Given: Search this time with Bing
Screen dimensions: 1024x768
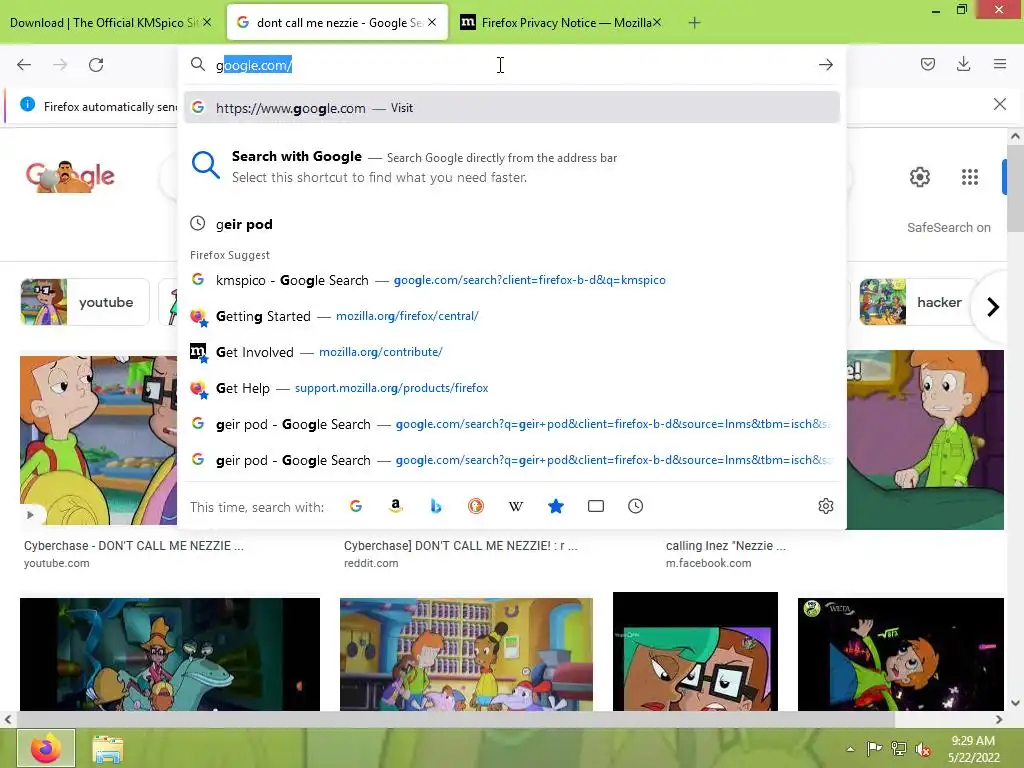Looking at the screenshot, I should (x=436, y=506).
